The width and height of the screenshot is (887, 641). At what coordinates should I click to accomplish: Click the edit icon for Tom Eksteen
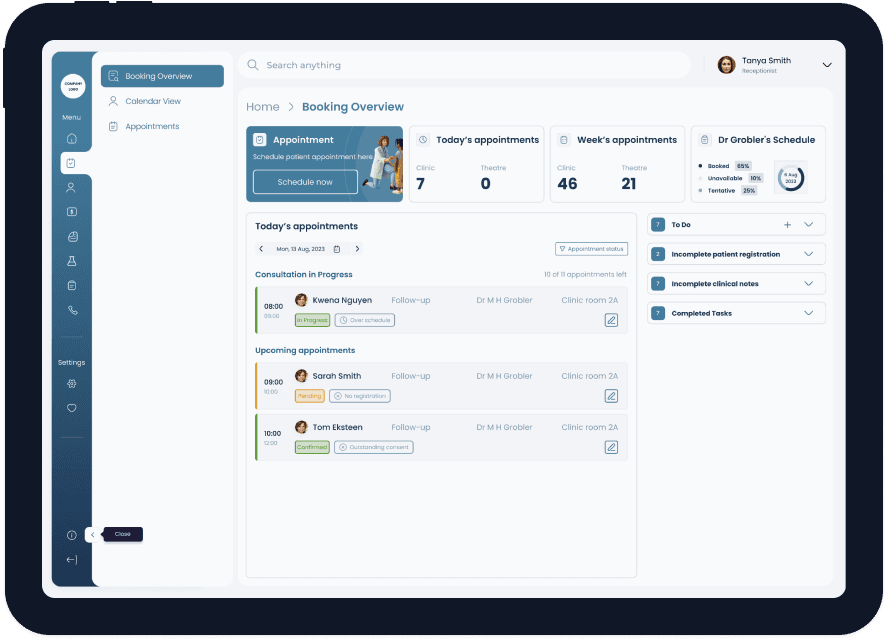coord(611,447)
